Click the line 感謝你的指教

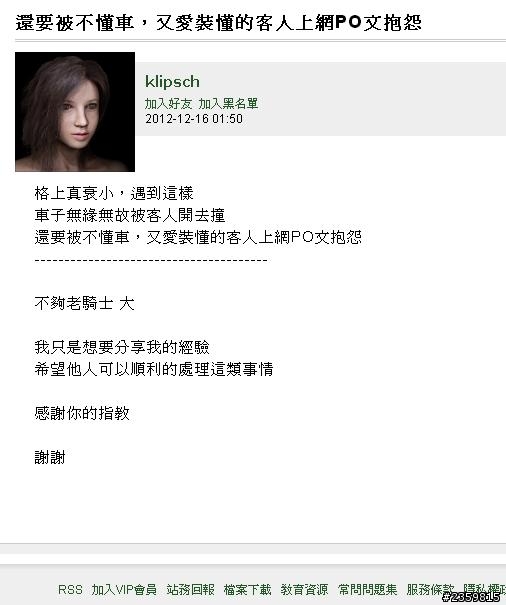tap(82, 413)
